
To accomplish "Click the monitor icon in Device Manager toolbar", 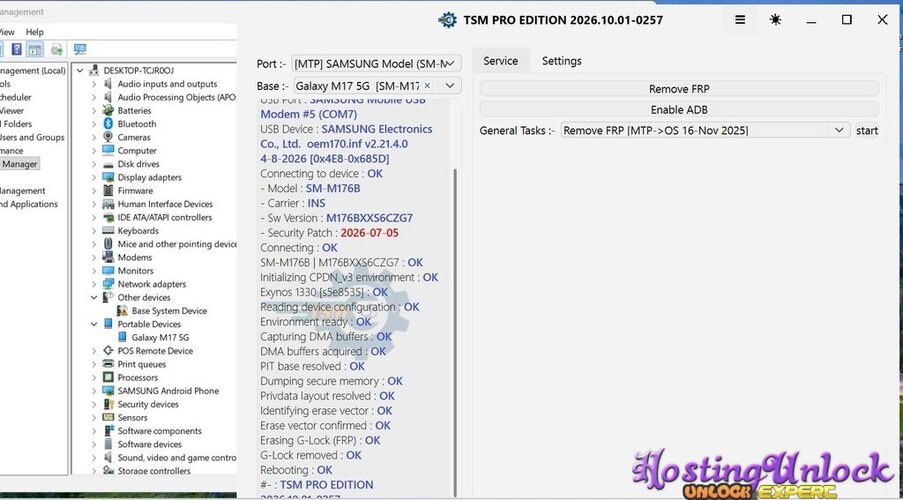I will 79,50.
